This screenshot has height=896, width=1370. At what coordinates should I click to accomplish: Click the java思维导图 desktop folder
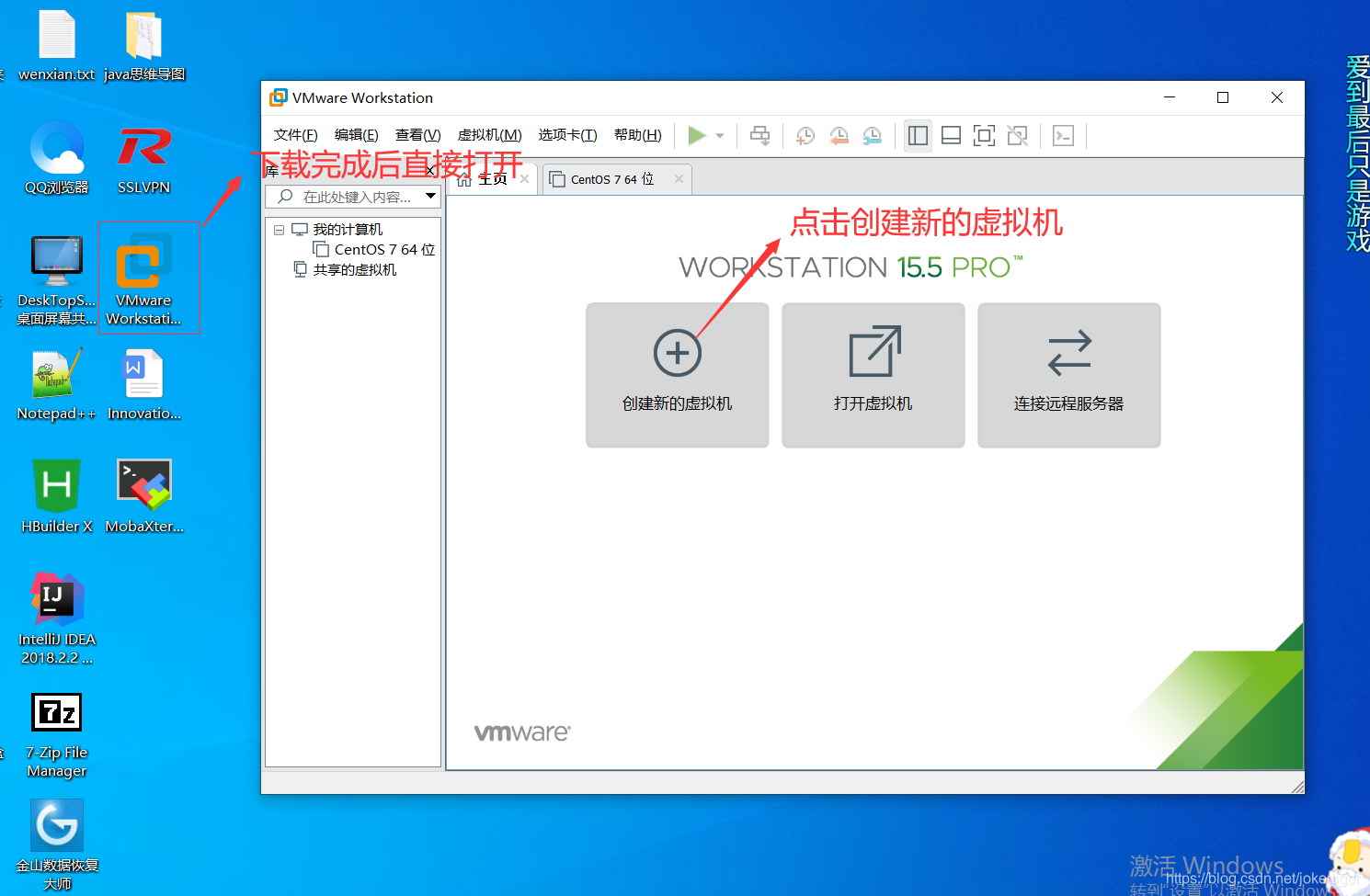[x=144, y=46]
